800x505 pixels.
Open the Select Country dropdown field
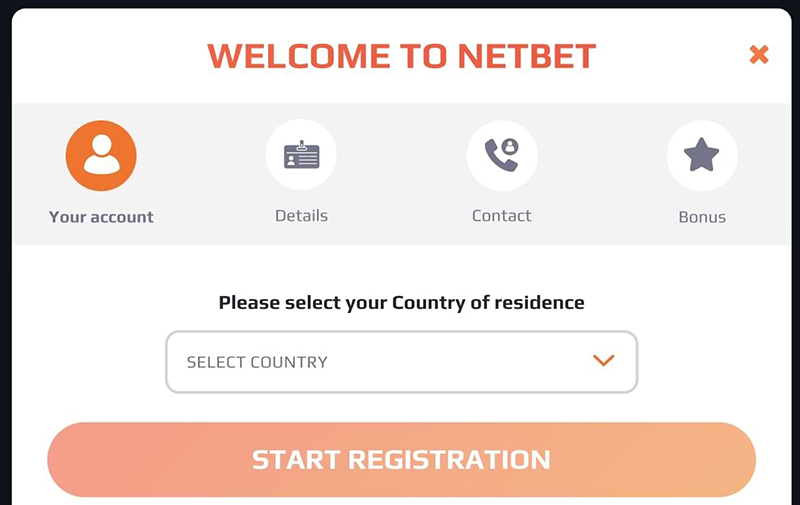click(402, 362)
